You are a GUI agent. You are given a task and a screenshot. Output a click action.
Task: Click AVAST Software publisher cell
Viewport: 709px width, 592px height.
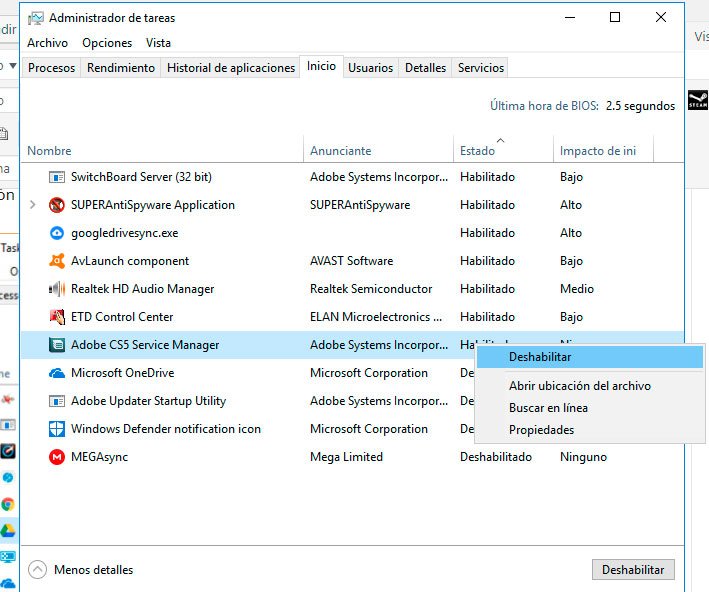coord(351,261)
